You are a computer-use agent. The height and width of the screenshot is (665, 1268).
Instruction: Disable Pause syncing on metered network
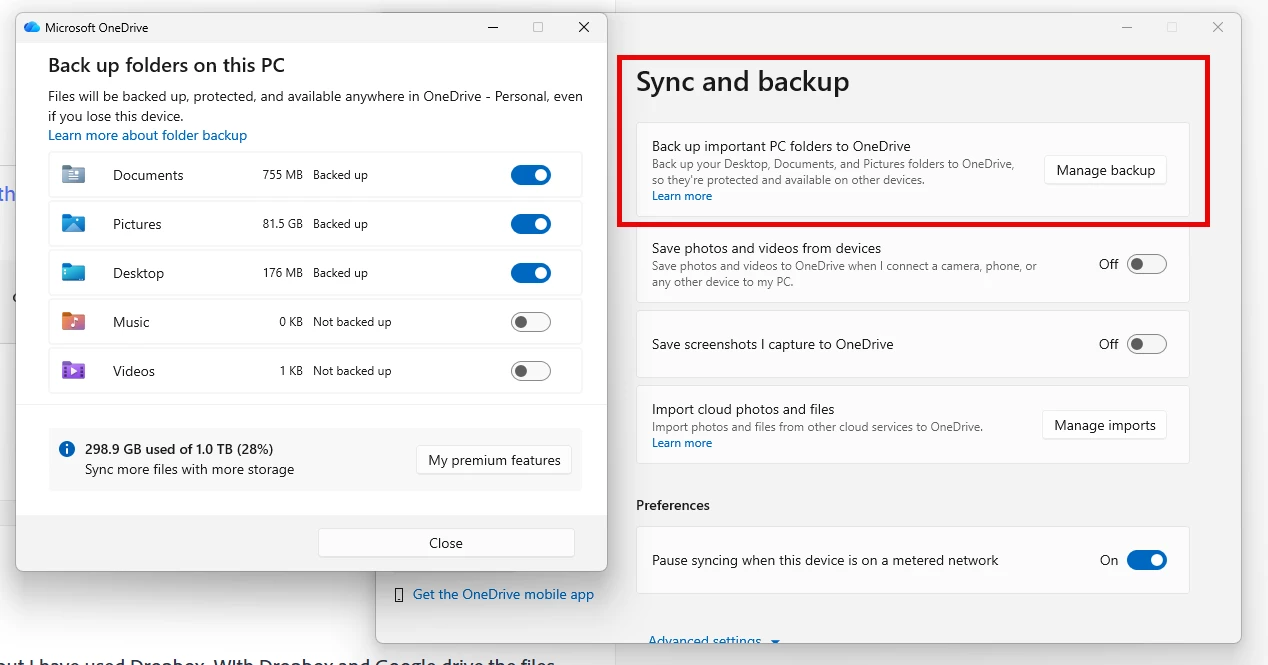point(1147,560)
